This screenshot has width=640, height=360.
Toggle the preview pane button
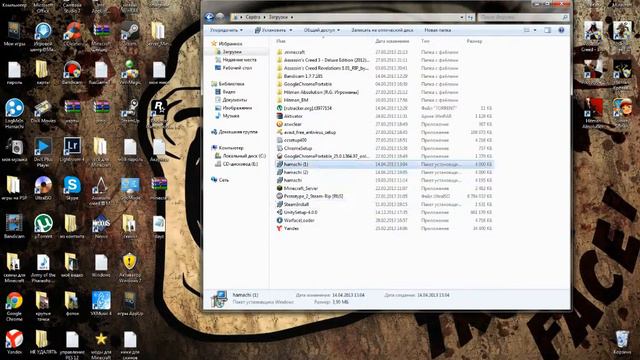point(547,30)
